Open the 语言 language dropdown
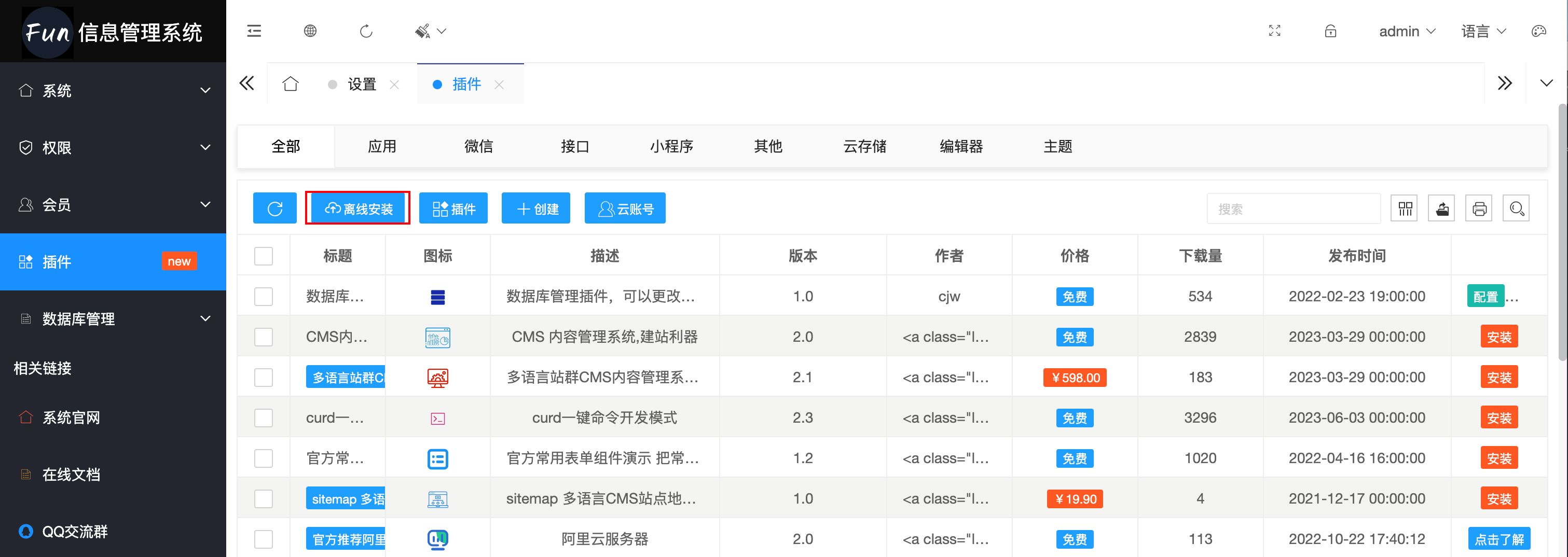Image resolution: width=1568 pixels, height=557 pixels. coord(1483,31)
